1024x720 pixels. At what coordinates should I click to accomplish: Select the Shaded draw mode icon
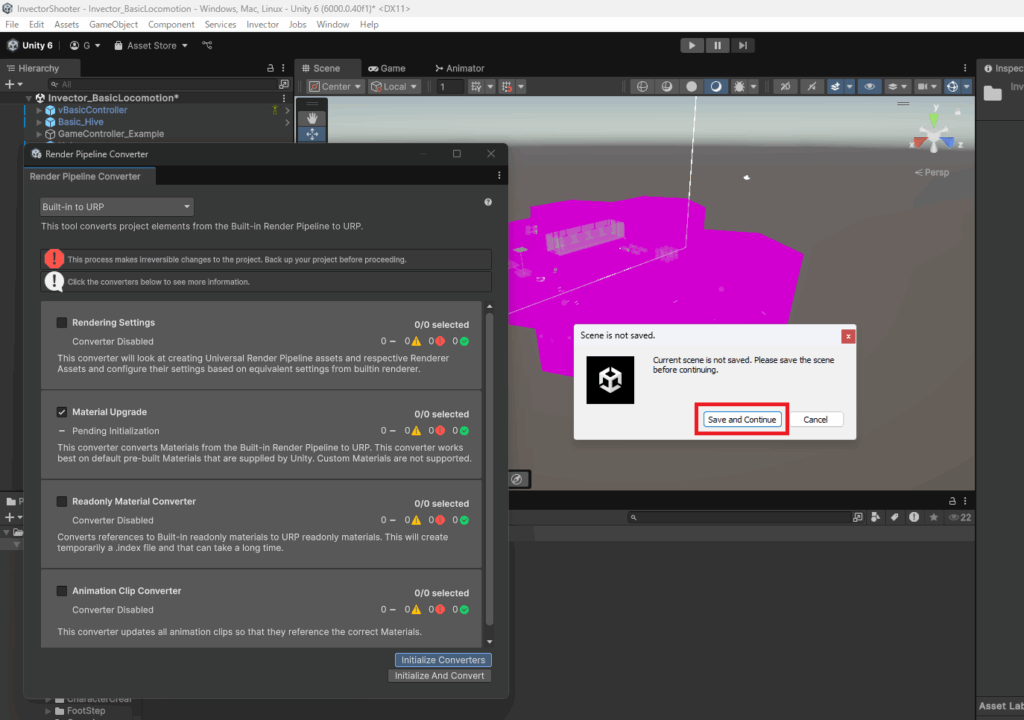[716, 86]
